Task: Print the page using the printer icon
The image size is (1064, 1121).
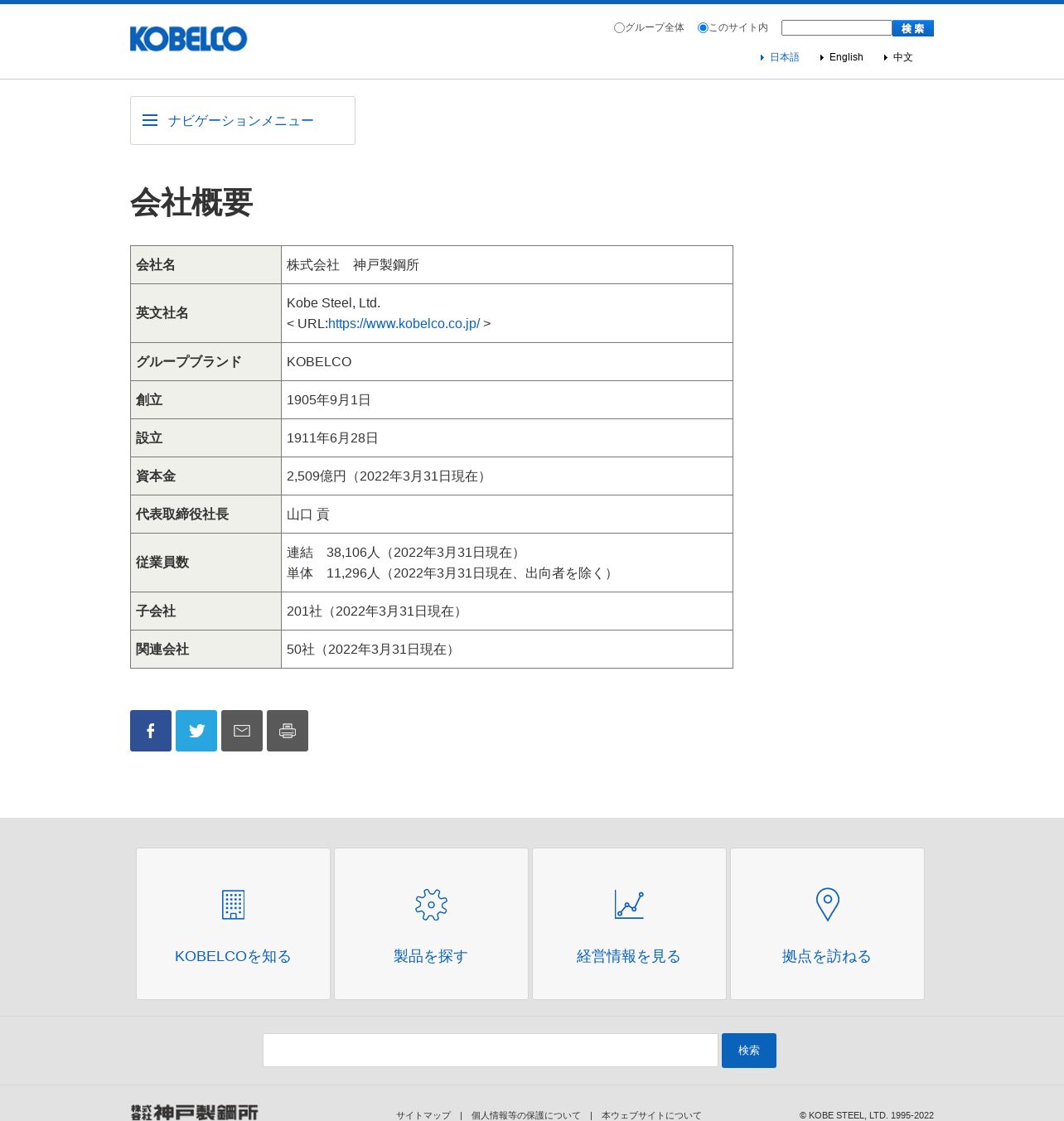Action: 288,731
